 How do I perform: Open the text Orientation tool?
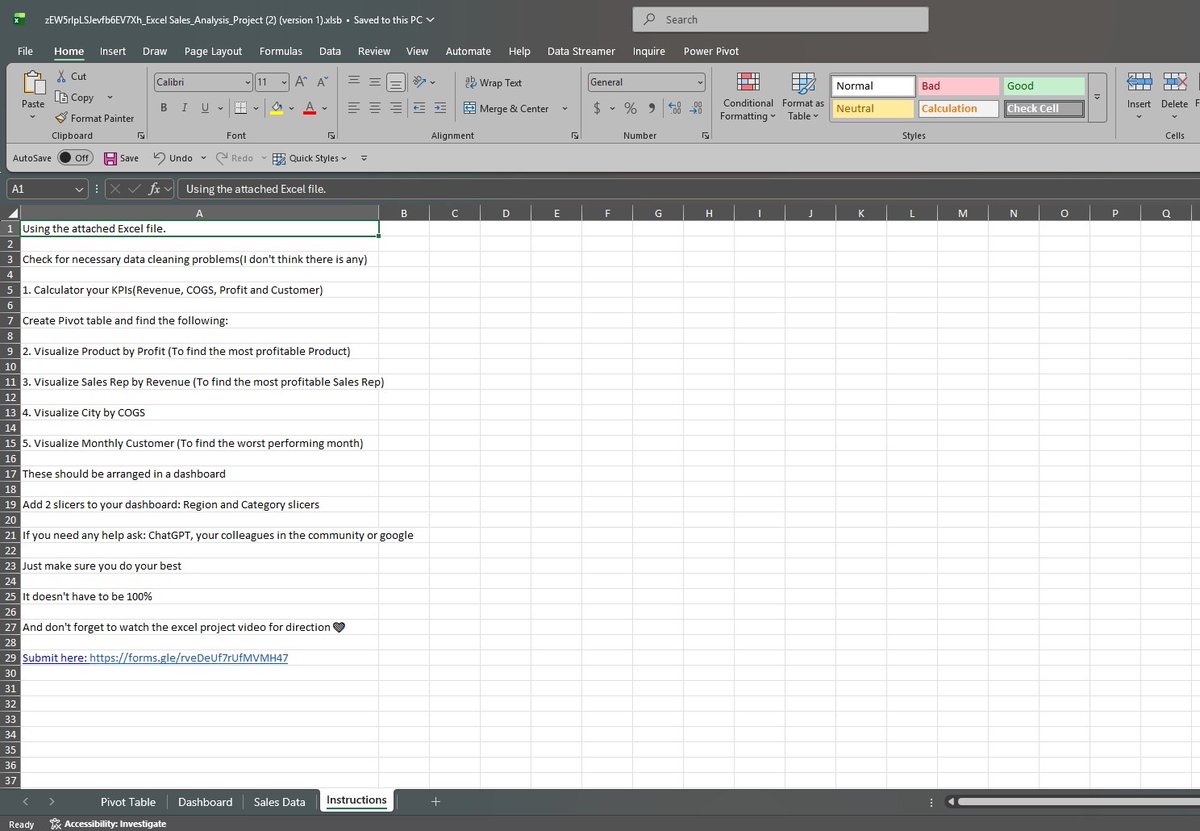(x=421, y=82)
